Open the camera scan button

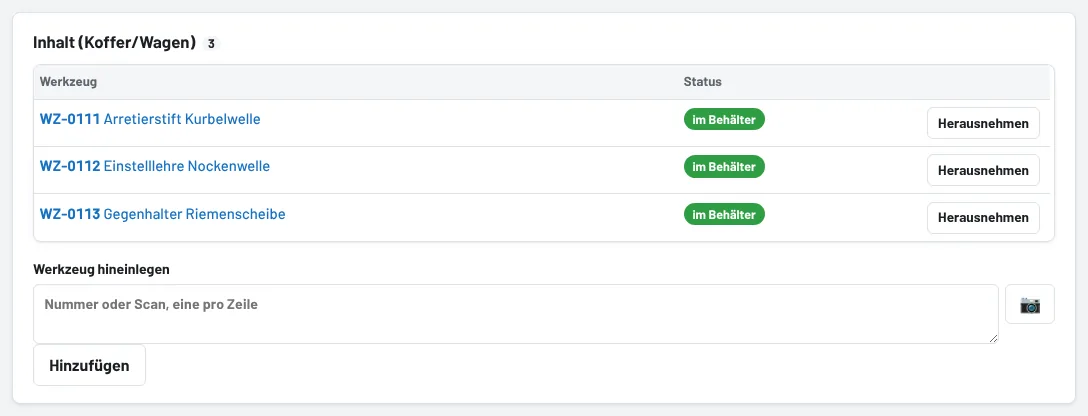click(x=1030, y=304)
